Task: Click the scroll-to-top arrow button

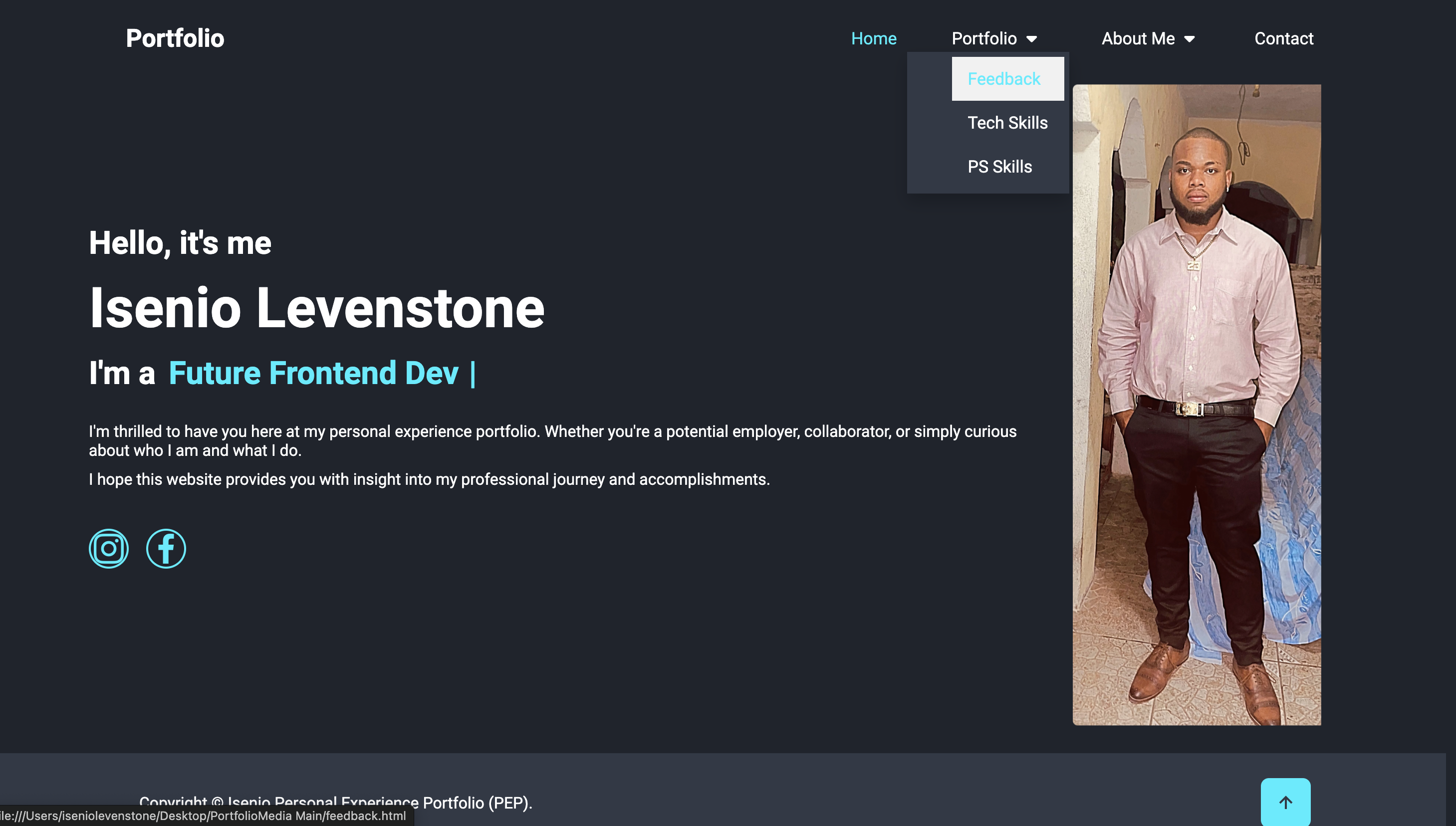Action: click(1285, 802)
